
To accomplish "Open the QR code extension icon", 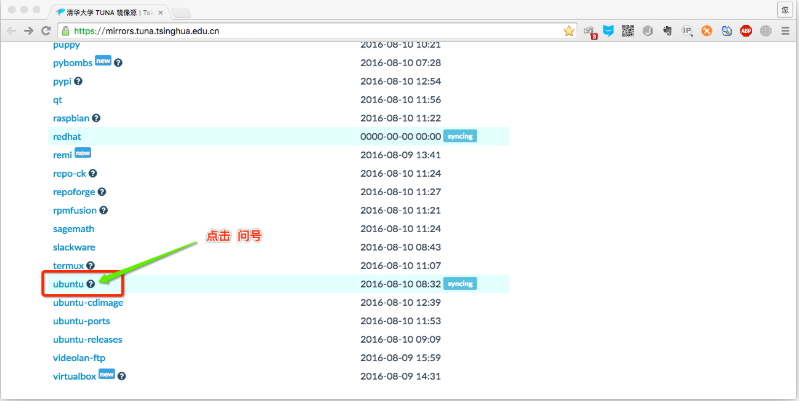I will coord(628,31).
